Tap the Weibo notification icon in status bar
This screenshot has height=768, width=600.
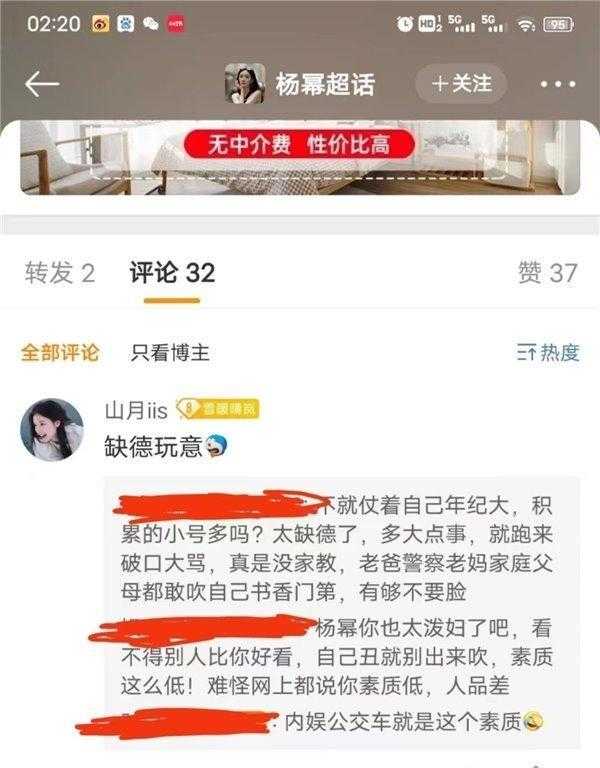[100, 23]
